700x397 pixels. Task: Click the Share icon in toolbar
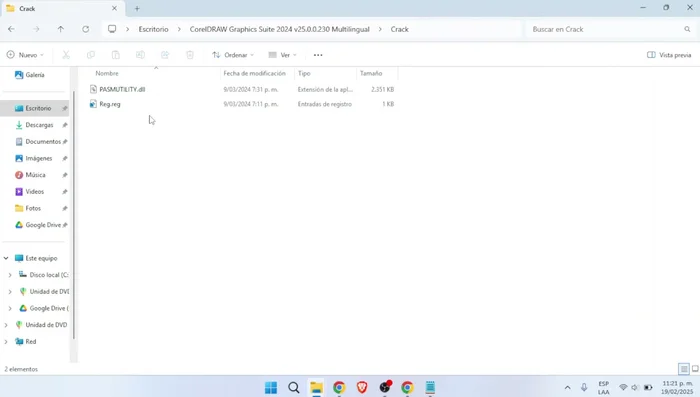[165, 55]
